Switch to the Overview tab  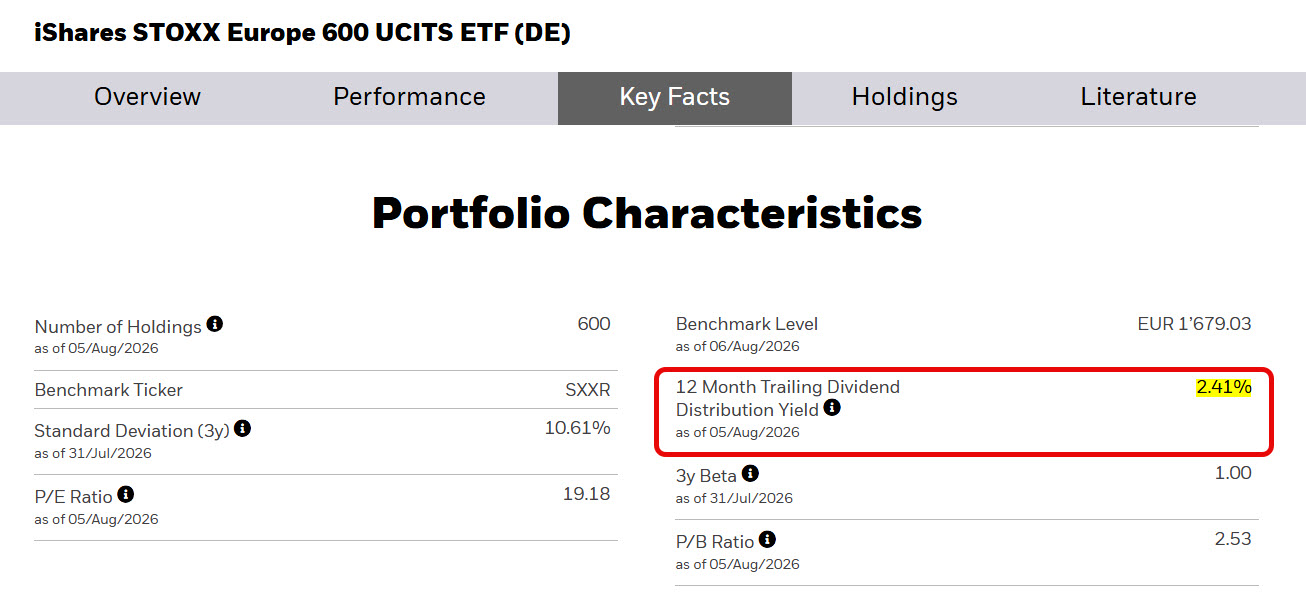click(x=147, y=97)
